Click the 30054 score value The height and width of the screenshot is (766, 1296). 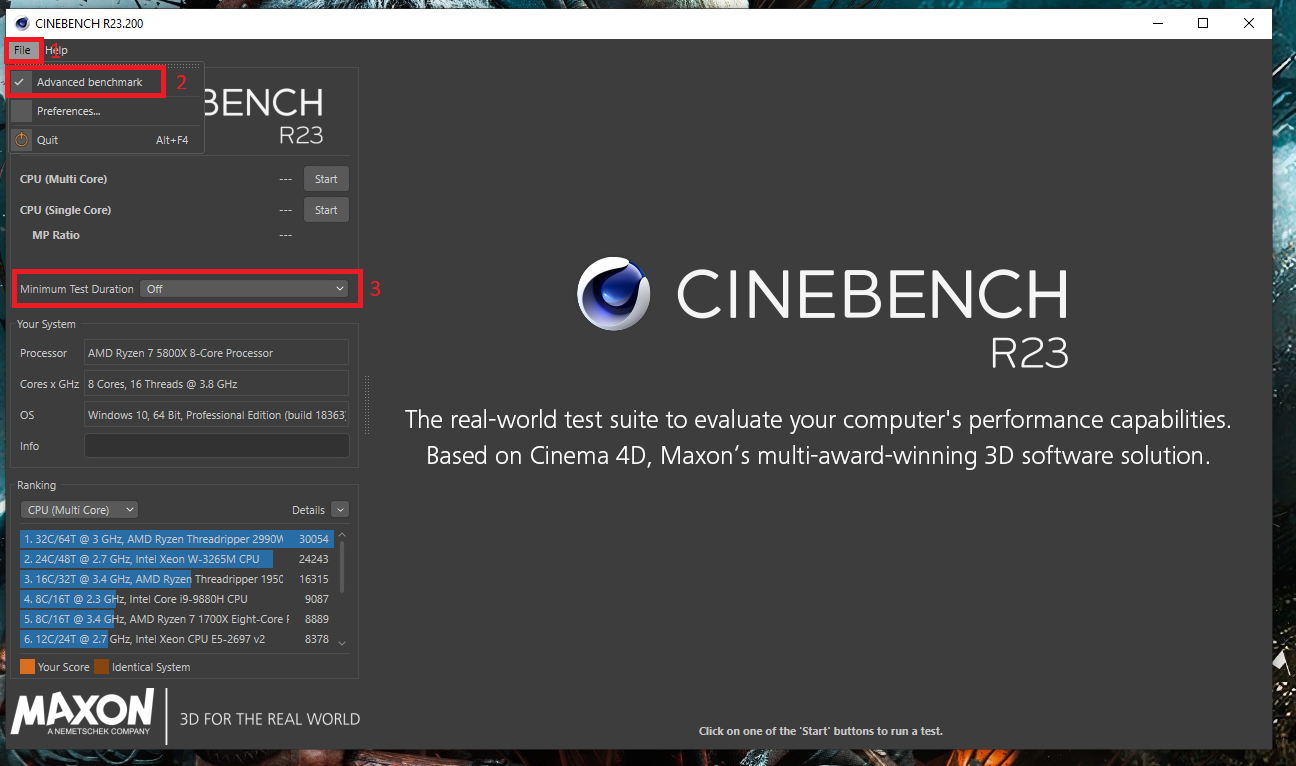314,539
